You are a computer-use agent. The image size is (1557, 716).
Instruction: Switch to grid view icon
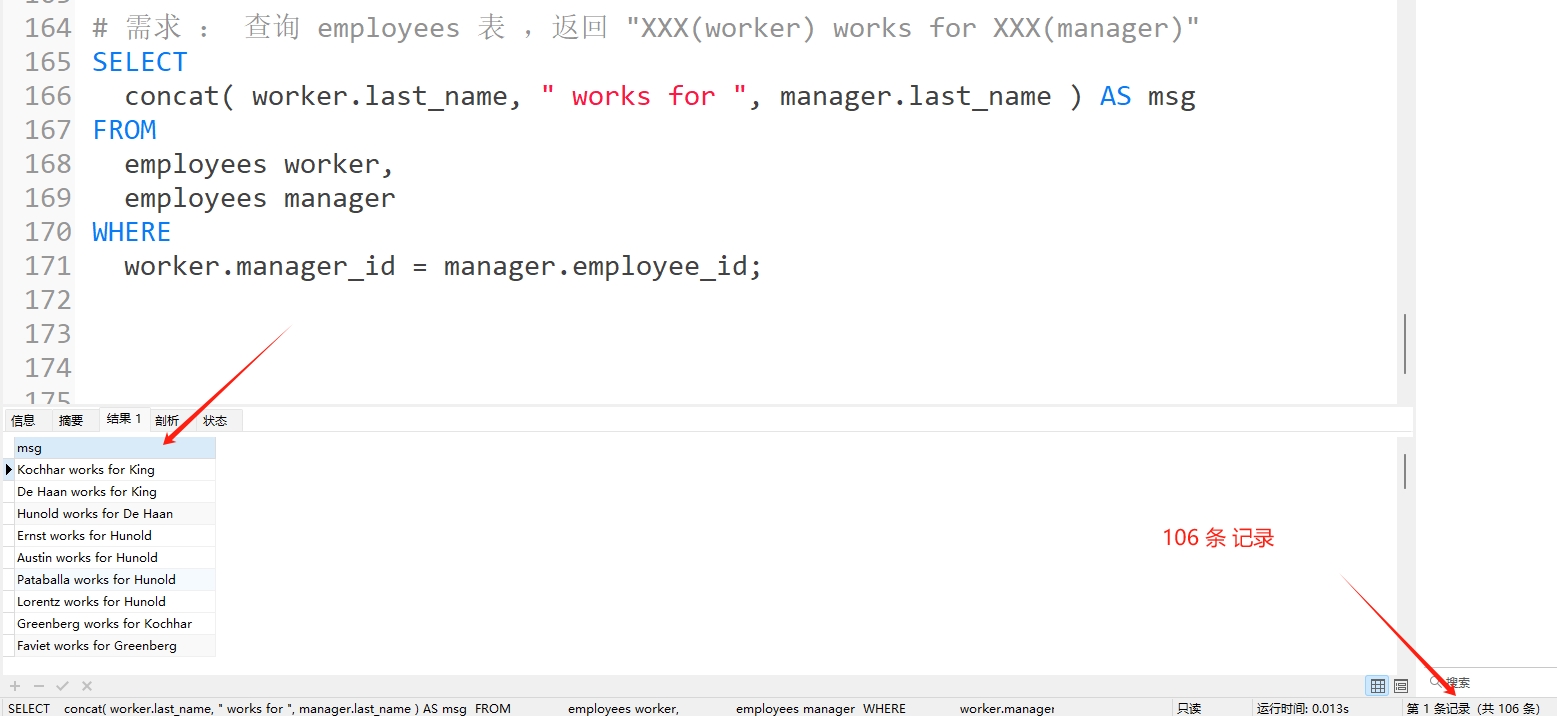coord(1378,686)
